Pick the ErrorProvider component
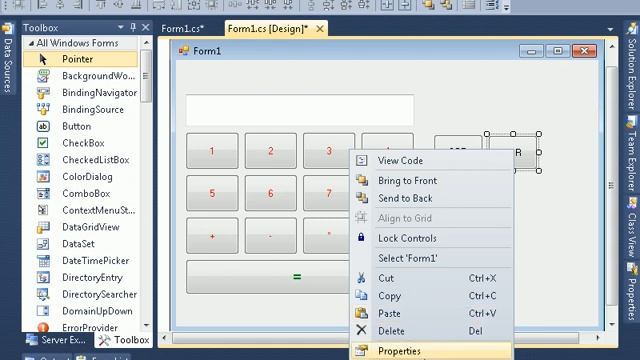 (80, 327)
